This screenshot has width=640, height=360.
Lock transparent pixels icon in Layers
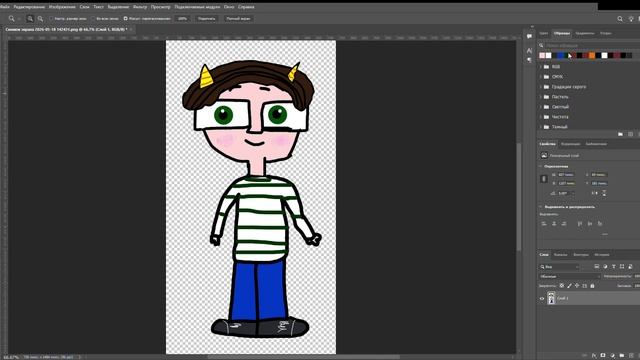click(x=562, y=286)
